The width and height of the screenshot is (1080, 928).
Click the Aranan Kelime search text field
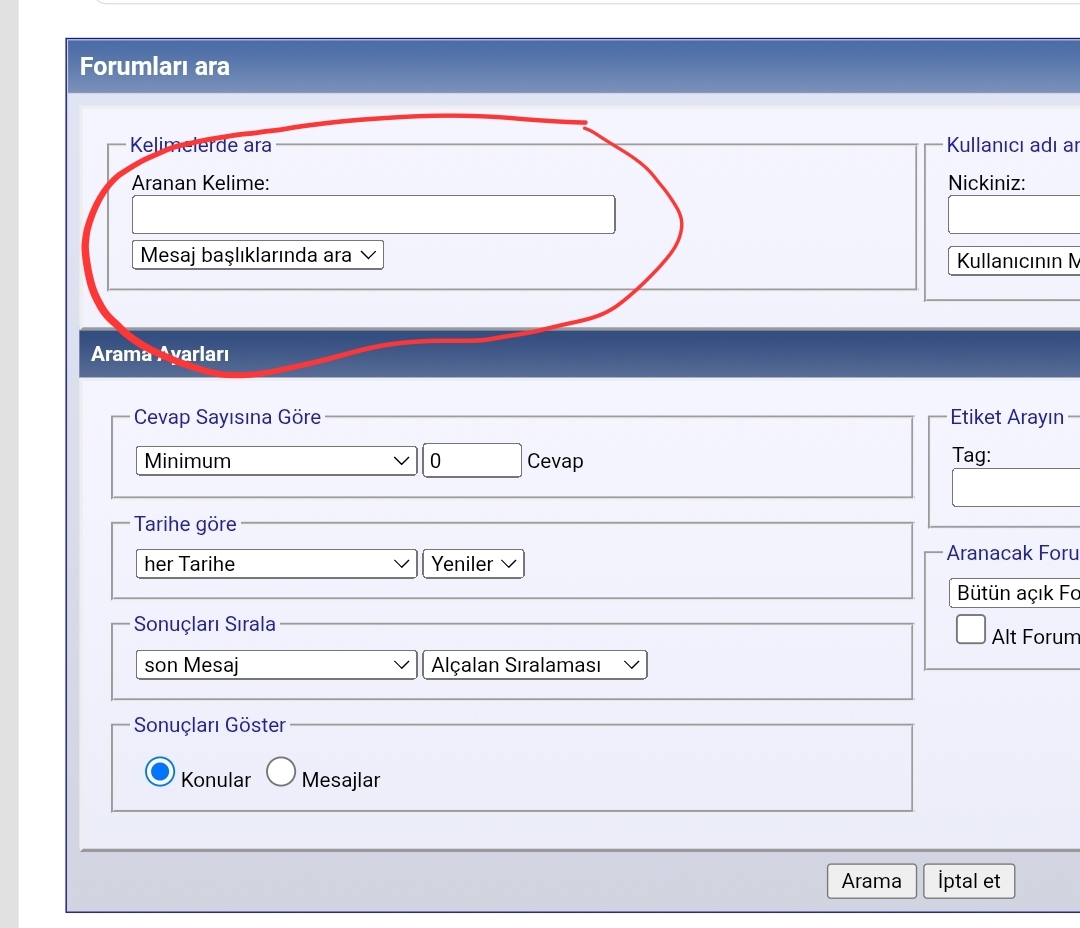tap(373, 215)
